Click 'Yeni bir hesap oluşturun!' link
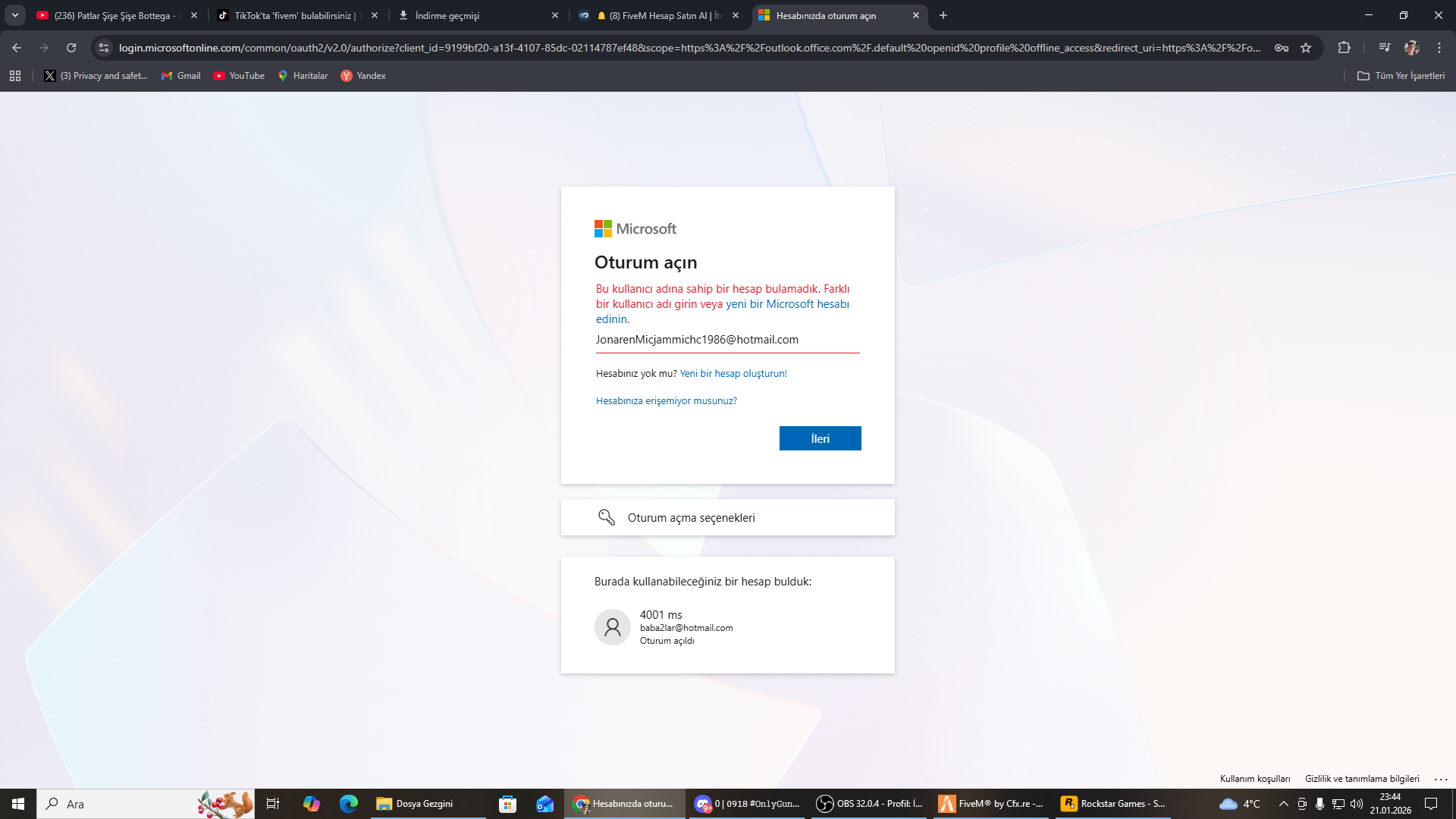The image size is (1456, 819). (x=733, y=373)
